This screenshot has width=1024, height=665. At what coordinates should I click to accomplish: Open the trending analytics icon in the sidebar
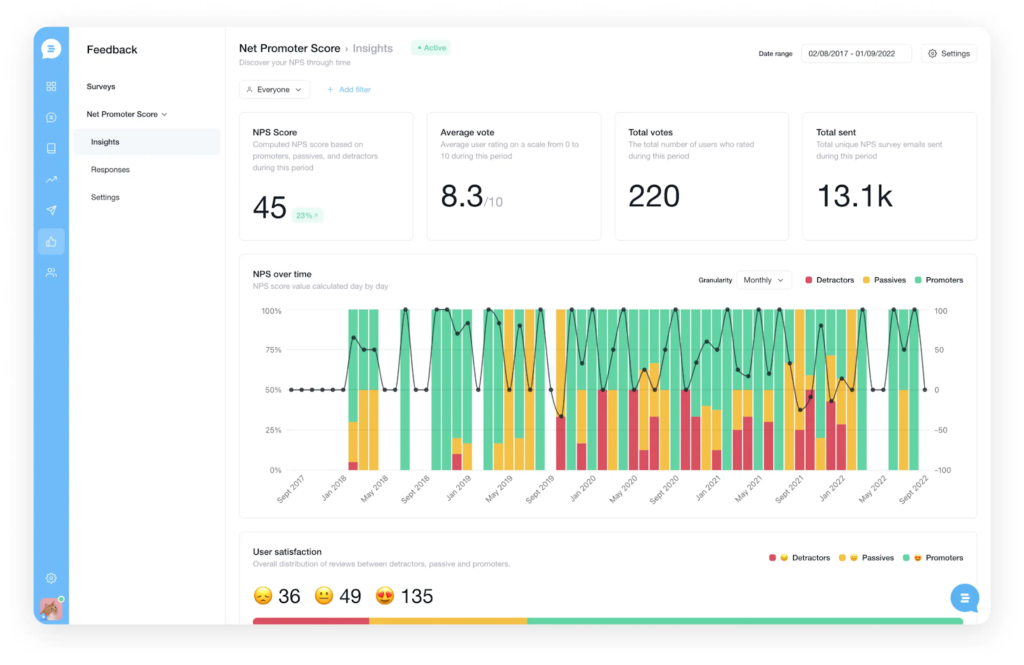click(51, 179)
